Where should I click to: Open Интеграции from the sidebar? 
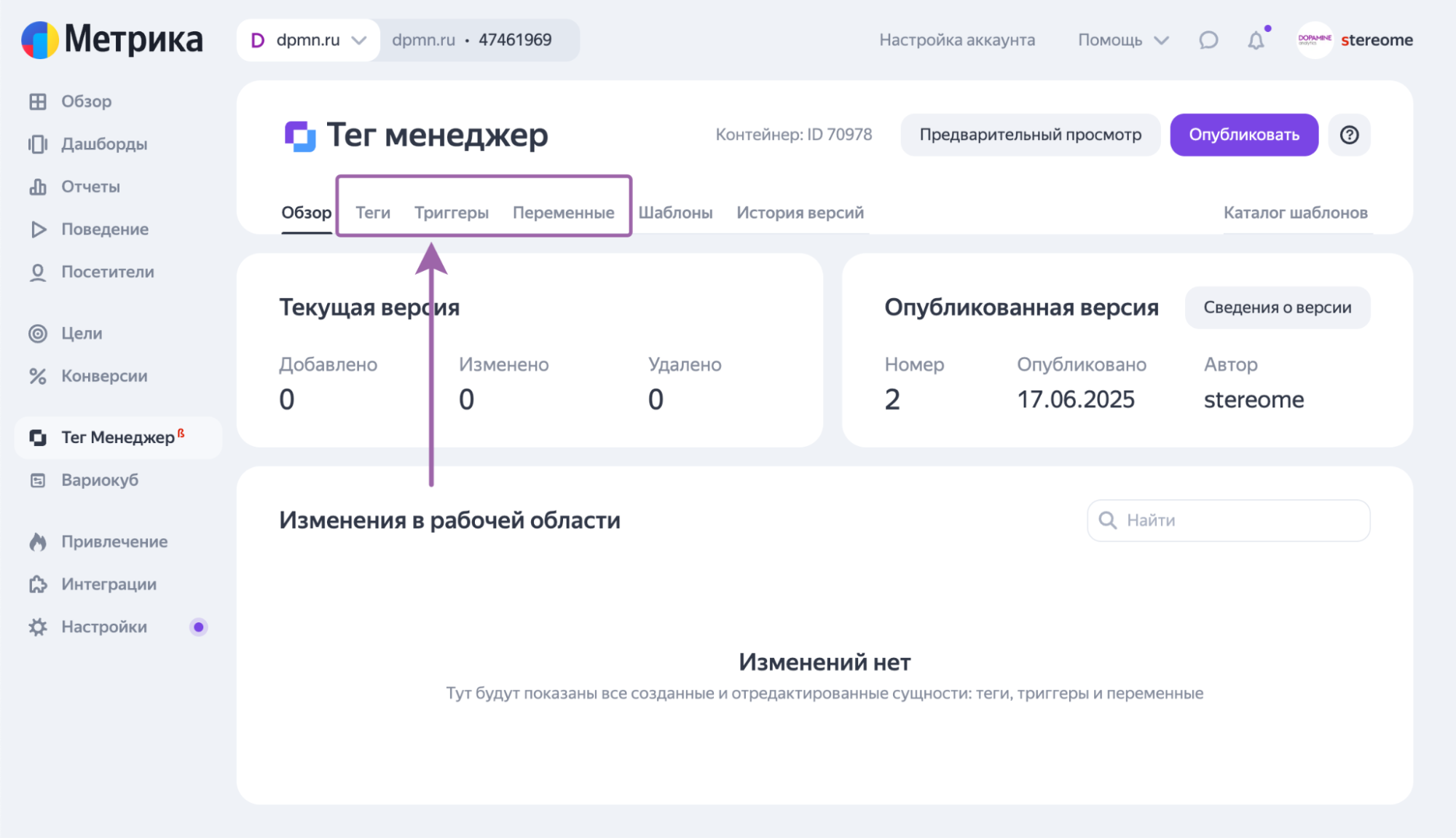(109, 584)
